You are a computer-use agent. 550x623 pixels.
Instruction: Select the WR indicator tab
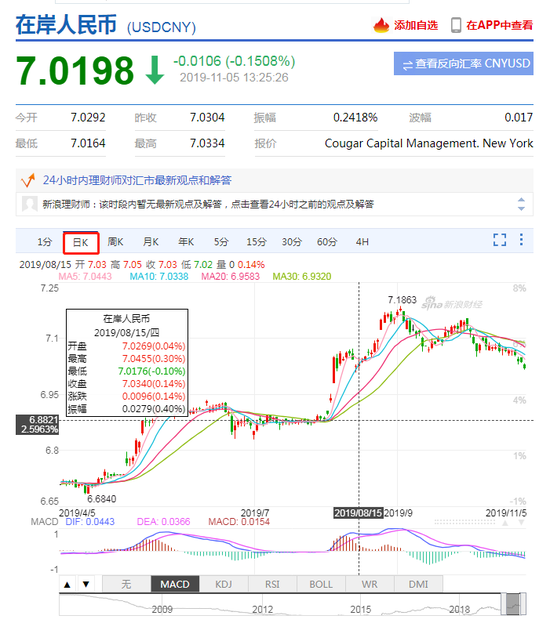[370, 584]
